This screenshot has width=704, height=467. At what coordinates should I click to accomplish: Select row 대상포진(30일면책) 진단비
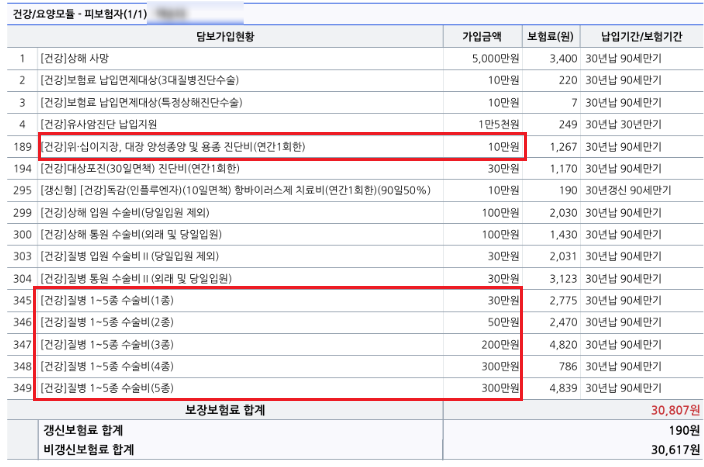pyautogui.click(x=355, y=168)
